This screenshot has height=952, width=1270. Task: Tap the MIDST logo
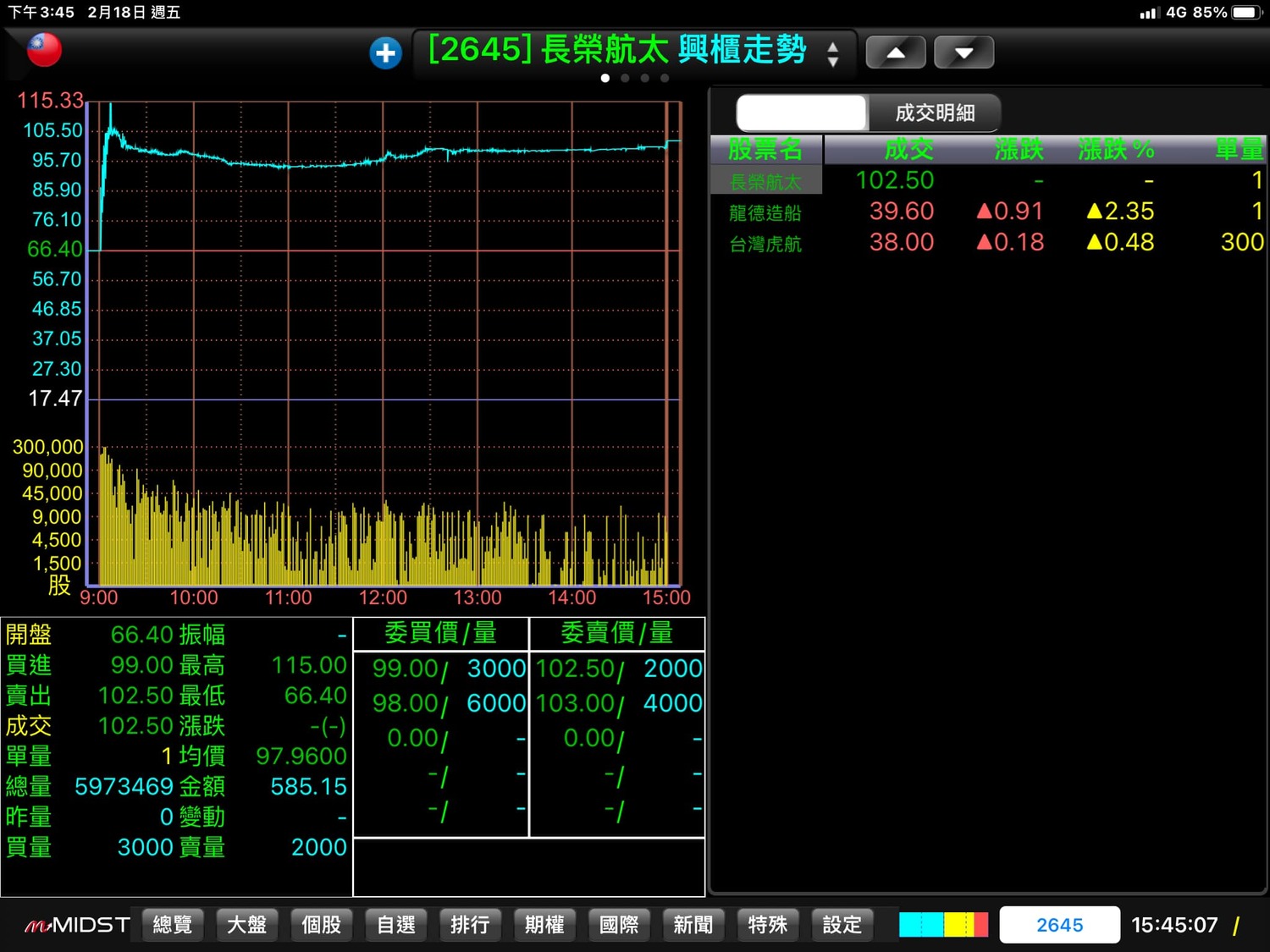[x=77, y=925]
